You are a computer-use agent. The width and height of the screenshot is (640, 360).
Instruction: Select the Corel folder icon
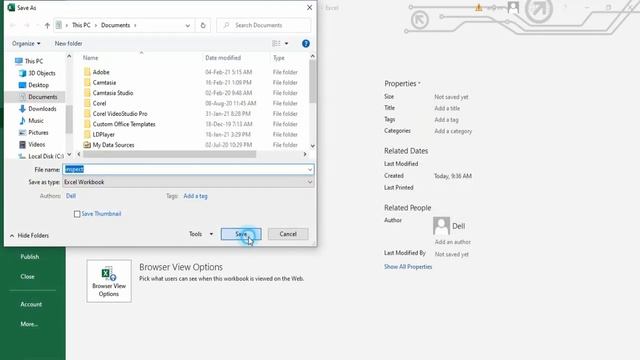pos(87,103)
